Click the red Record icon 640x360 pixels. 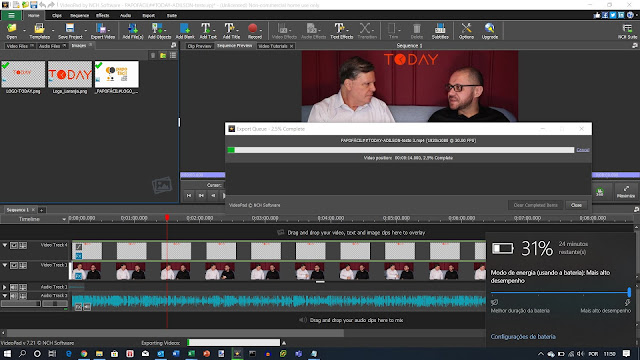[253, 28]
